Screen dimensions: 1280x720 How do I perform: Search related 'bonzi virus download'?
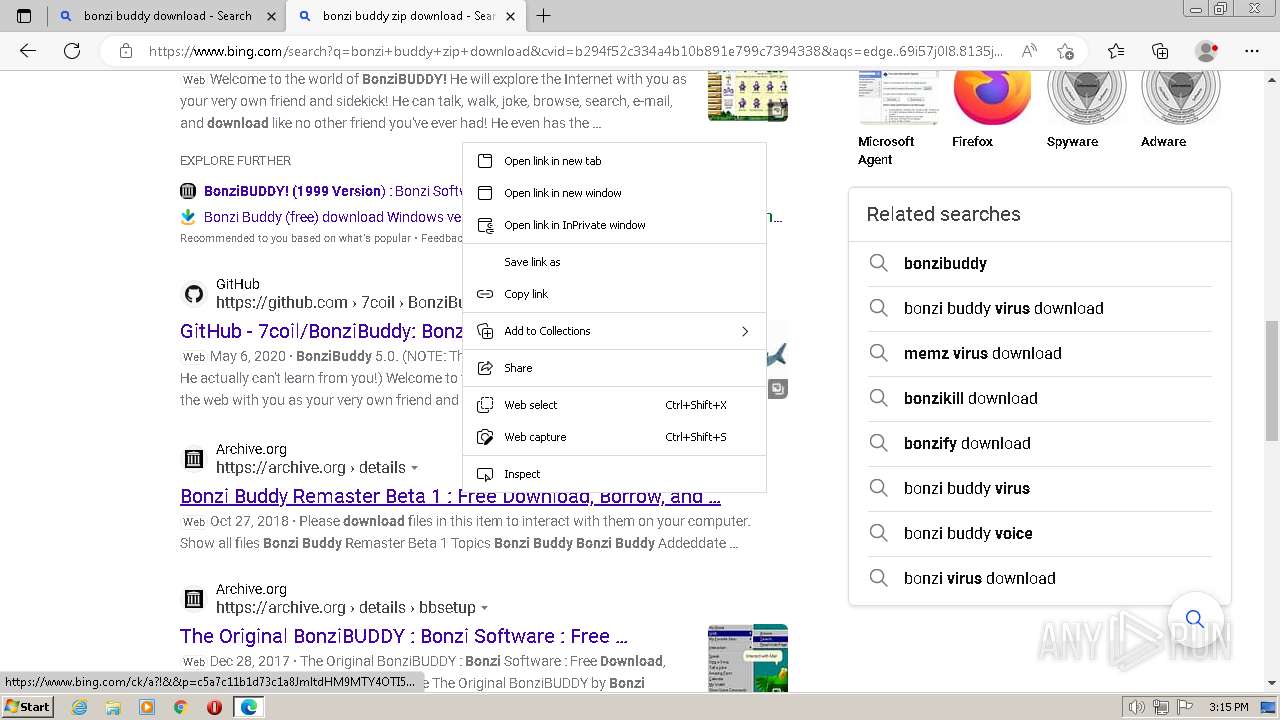(1039, 578)
